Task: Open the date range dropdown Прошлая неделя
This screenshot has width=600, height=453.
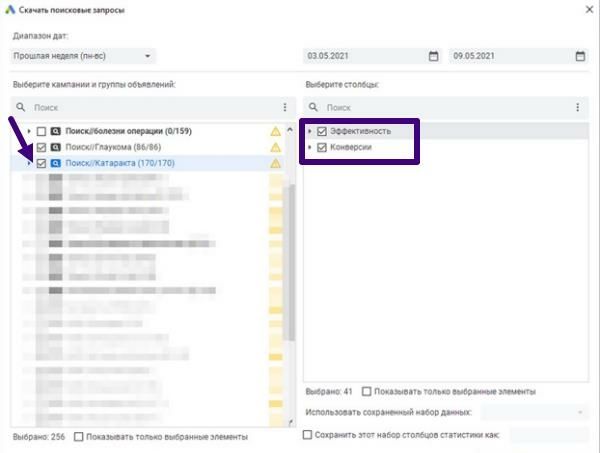Action: [x=82, y=56]
